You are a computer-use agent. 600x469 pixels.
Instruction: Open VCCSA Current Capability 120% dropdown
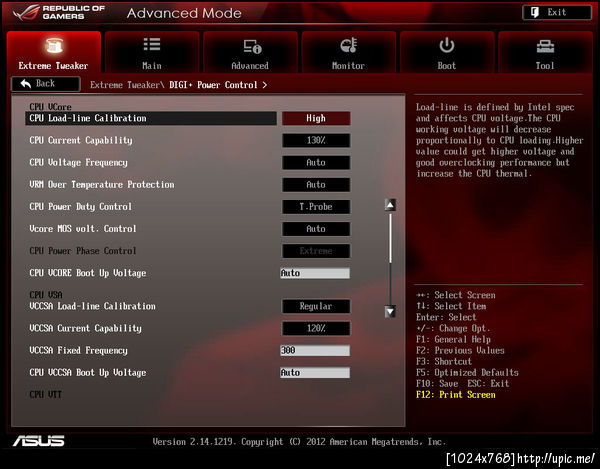click(x=316, y=328)
